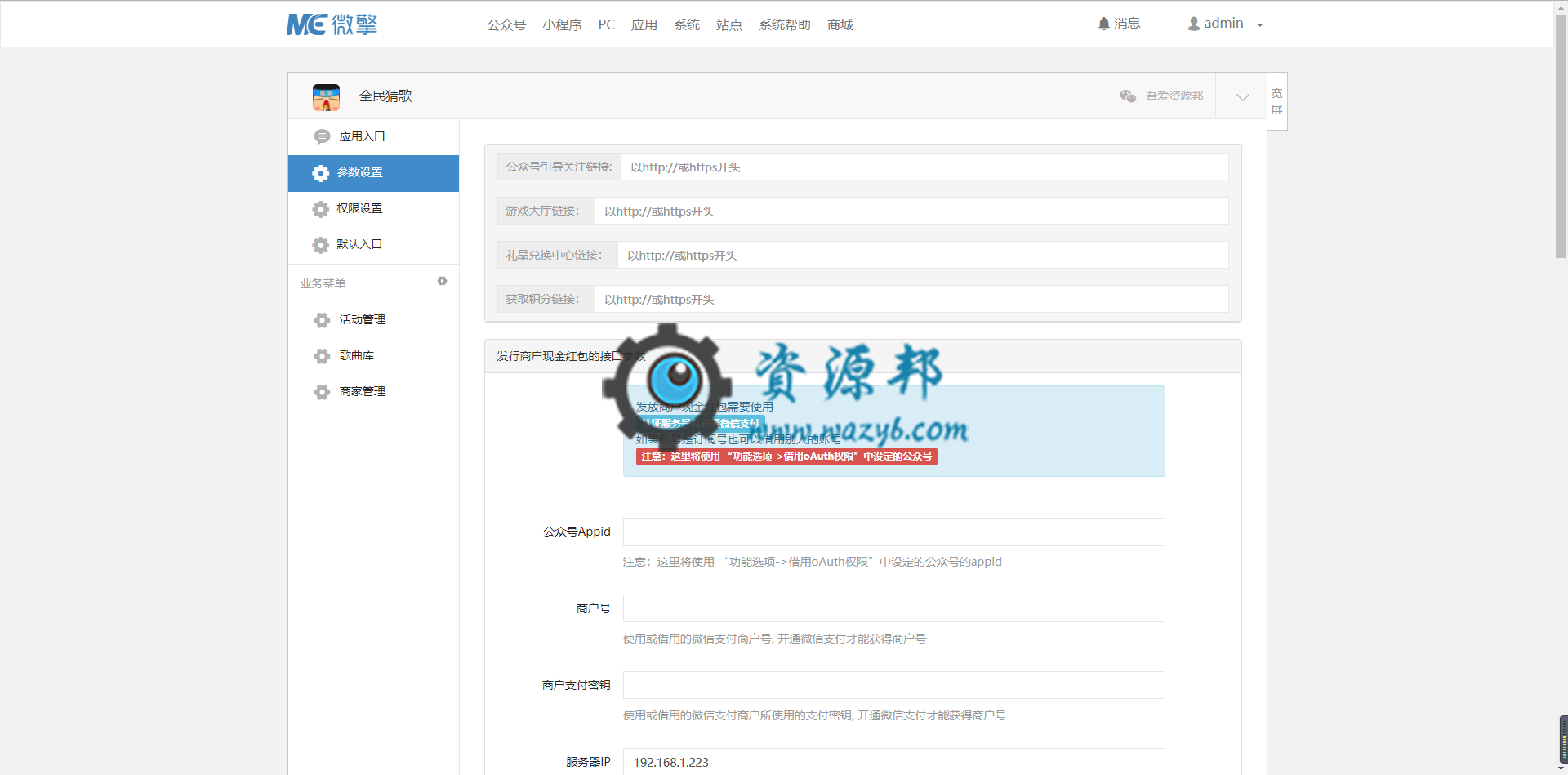This screenshot has height=775, width=1568.
Task: Open the 小程序 menu
Action: (x=562, y=25)
